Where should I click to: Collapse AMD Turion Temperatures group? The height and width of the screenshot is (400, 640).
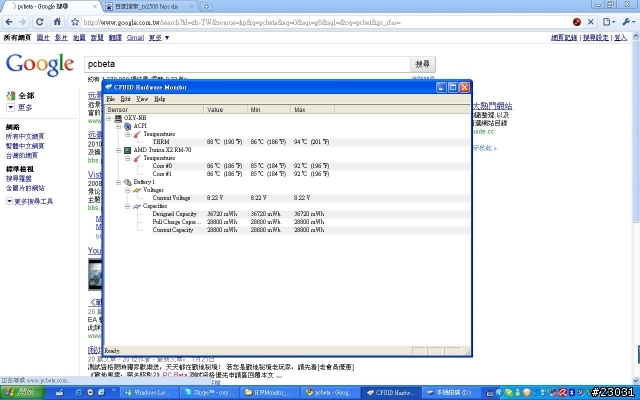click(x=128, y=158)
